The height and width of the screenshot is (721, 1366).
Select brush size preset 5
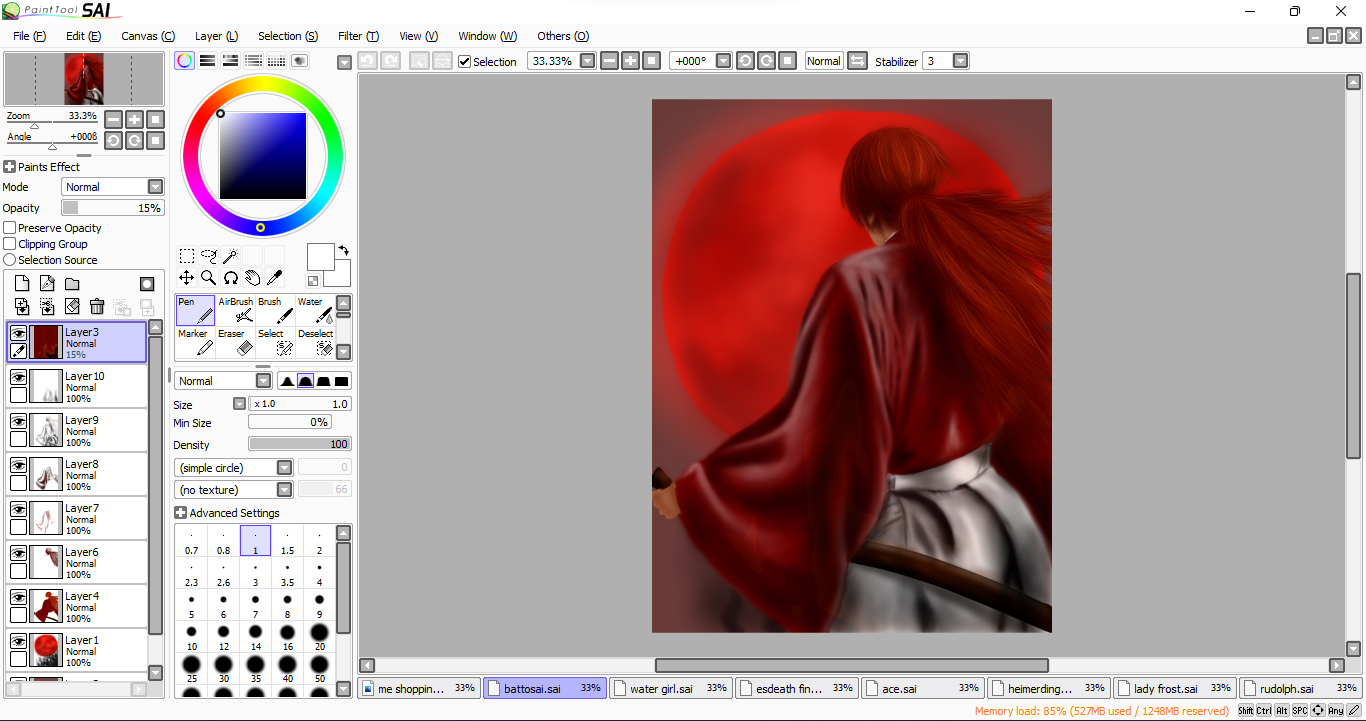[x=191, y=605]
